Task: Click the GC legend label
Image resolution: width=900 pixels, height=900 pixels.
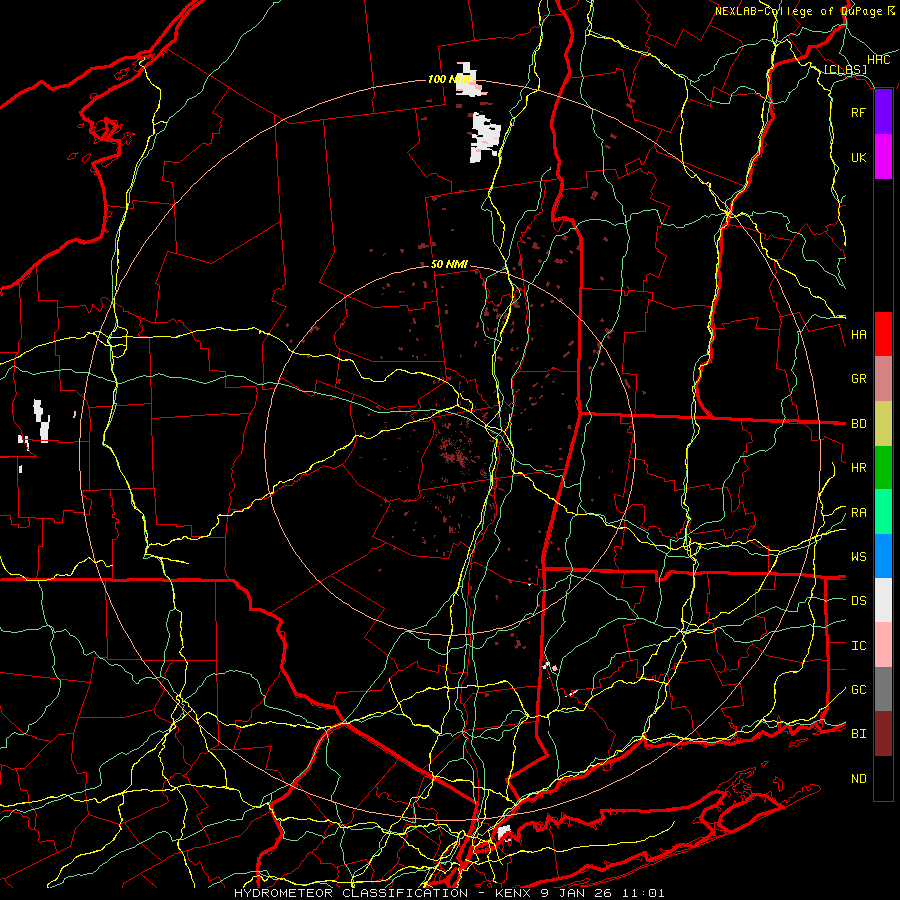Action: [x=859, y=689]
